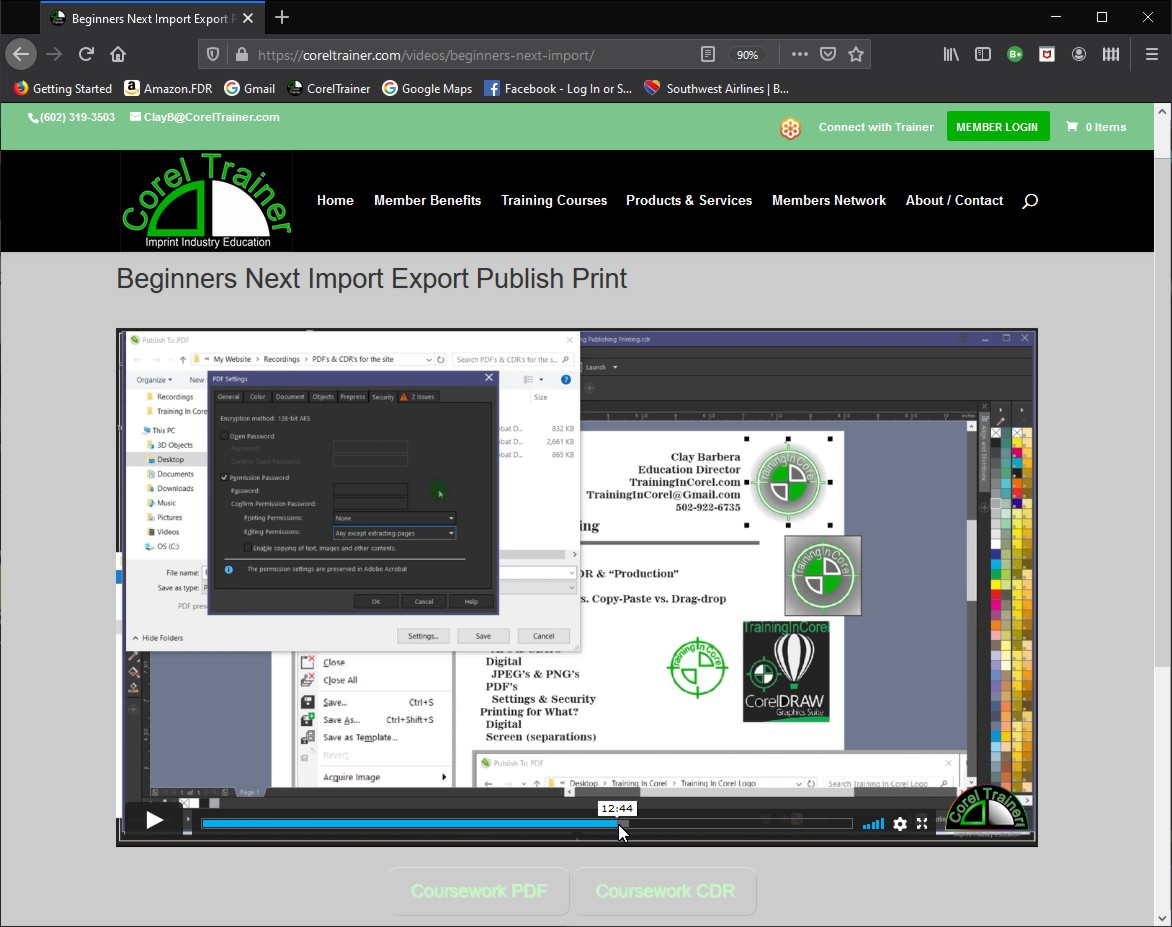The height and width of the screenshot is (927, 1172).
Task: Open Amazon.FDR bookmark
Action: pos(168,88)
